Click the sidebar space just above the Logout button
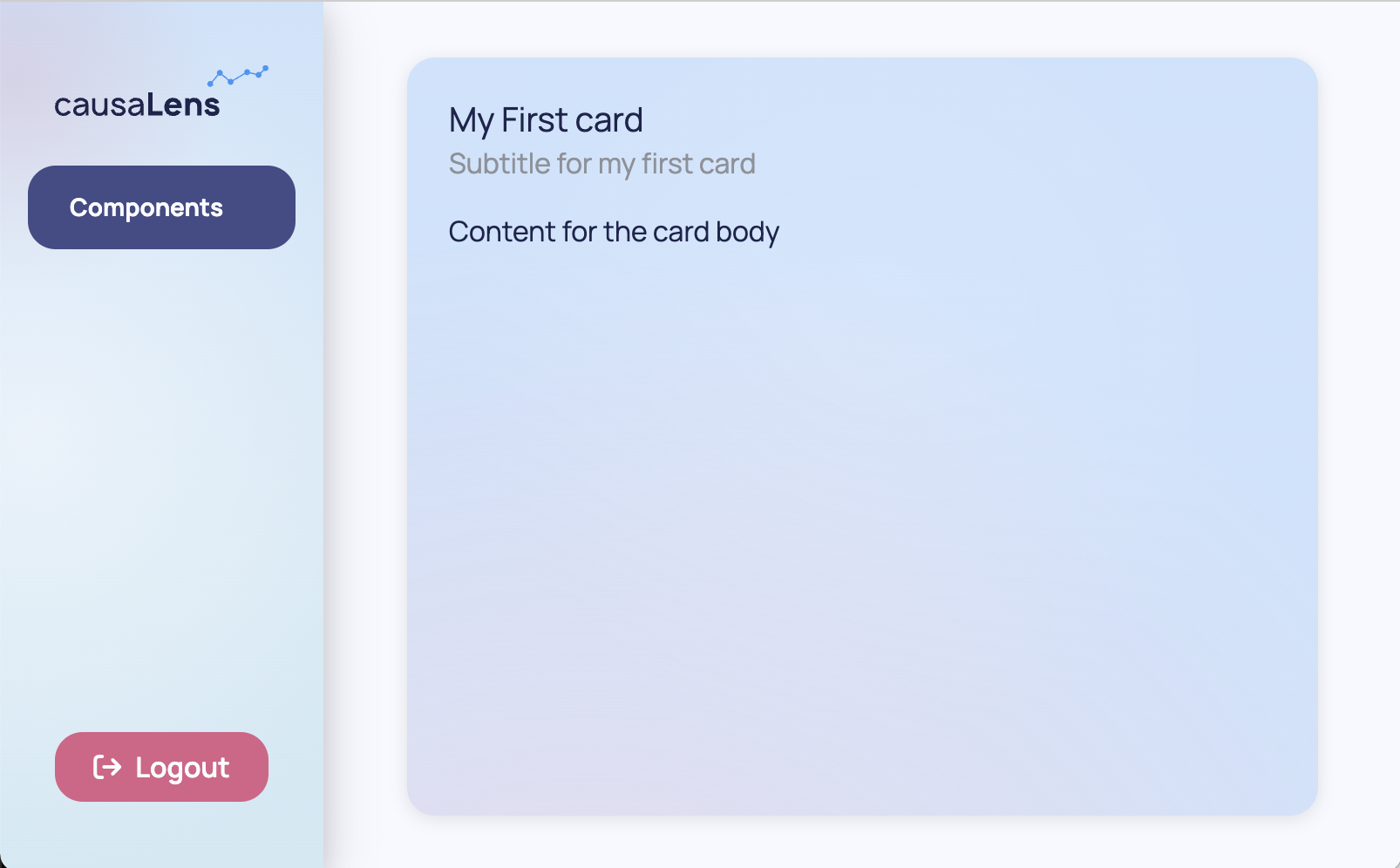This screenshot has width=1400, height=868. 161,697
